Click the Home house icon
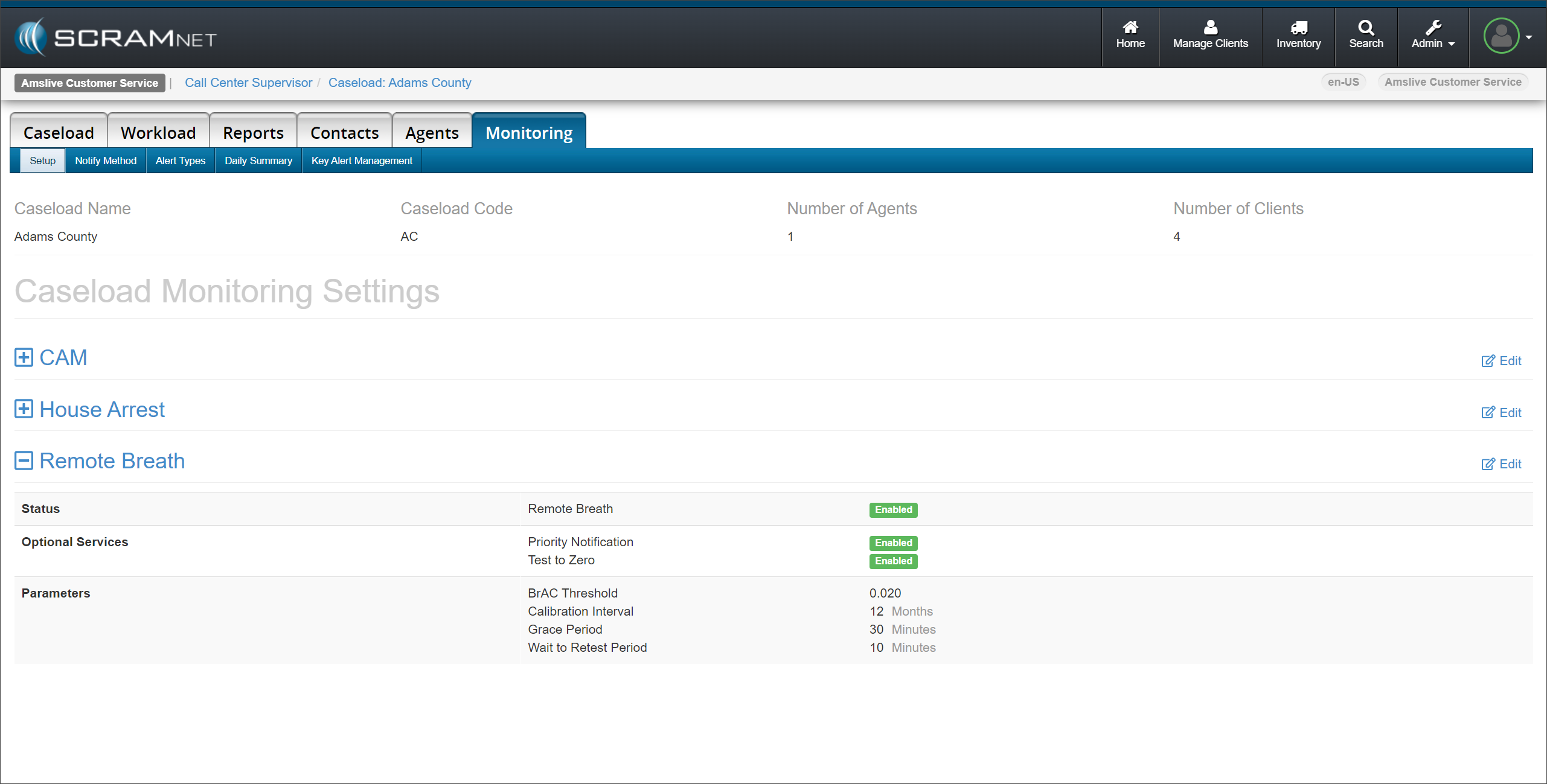Screen dimensions: 1547x784 1130,27
